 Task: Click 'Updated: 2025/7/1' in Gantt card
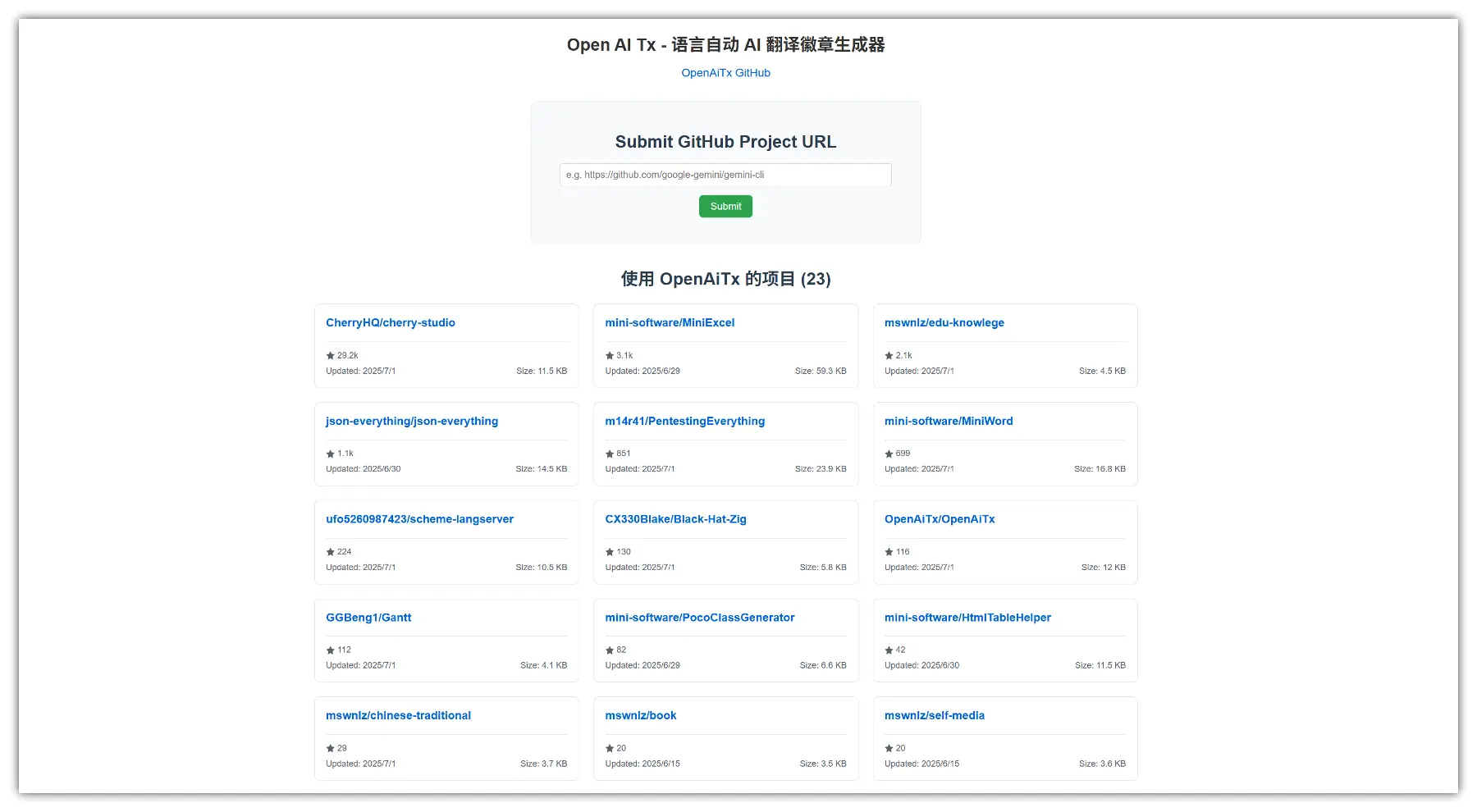(360, 666)
